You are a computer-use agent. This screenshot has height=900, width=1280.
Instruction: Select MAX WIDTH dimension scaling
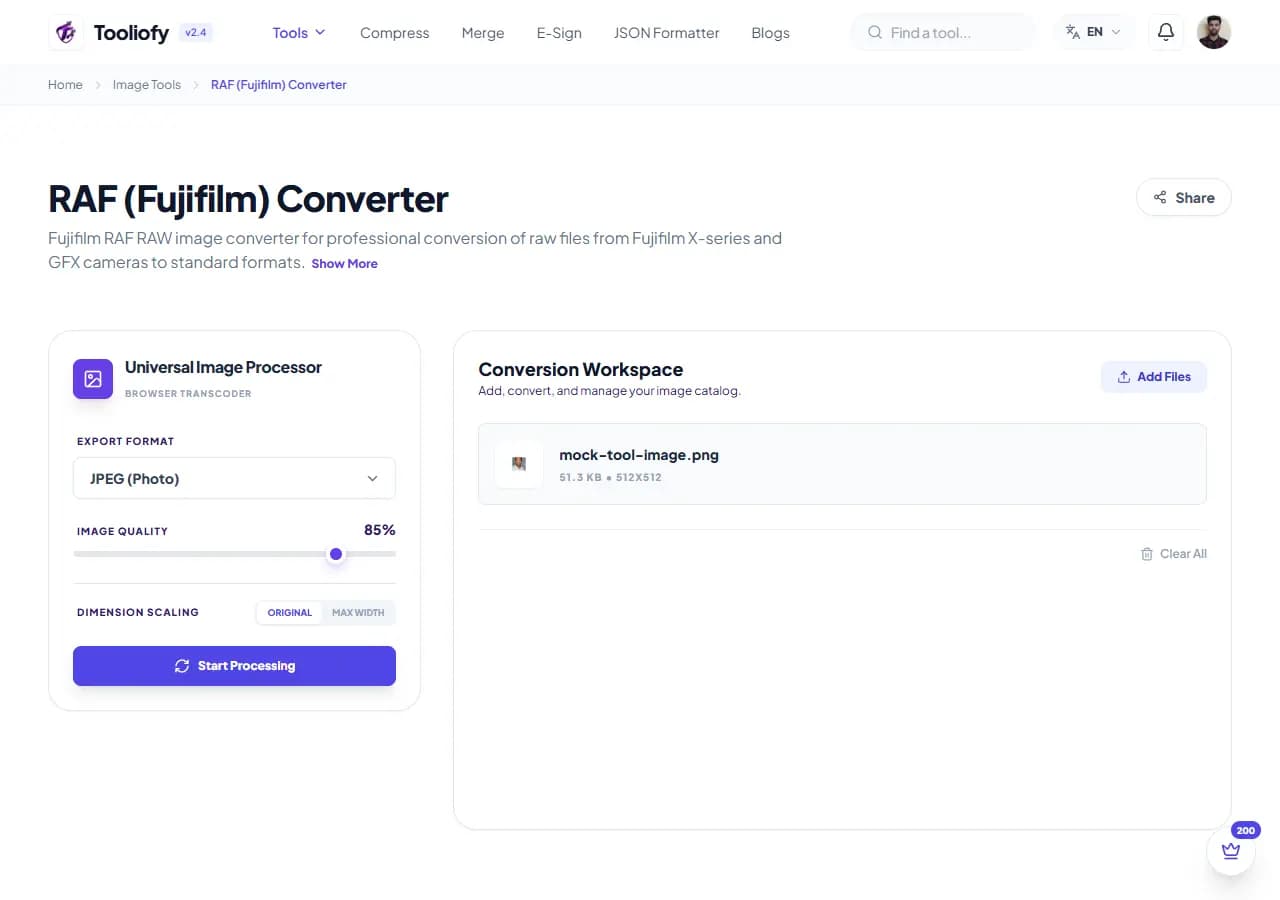click(x=358, y=612)
